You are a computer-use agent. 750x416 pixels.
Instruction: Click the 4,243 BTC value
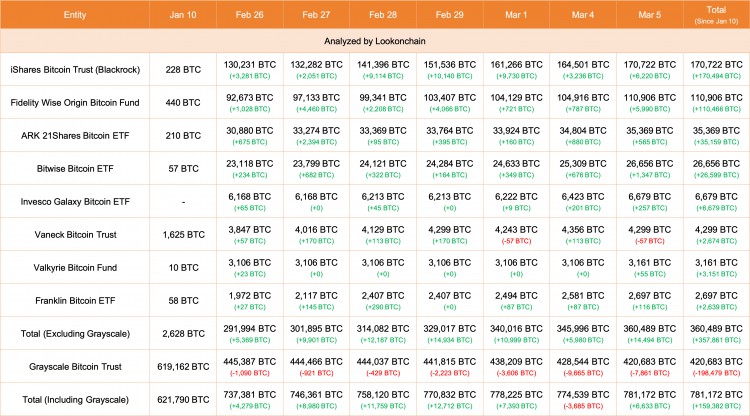point(516,230)
